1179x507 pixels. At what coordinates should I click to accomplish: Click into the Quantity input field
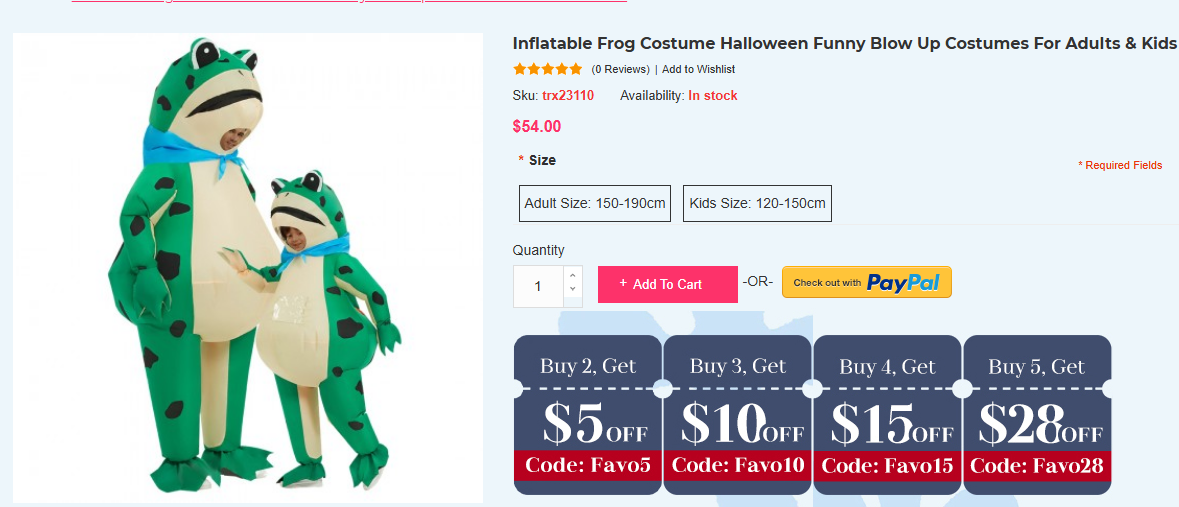(538, 286)
